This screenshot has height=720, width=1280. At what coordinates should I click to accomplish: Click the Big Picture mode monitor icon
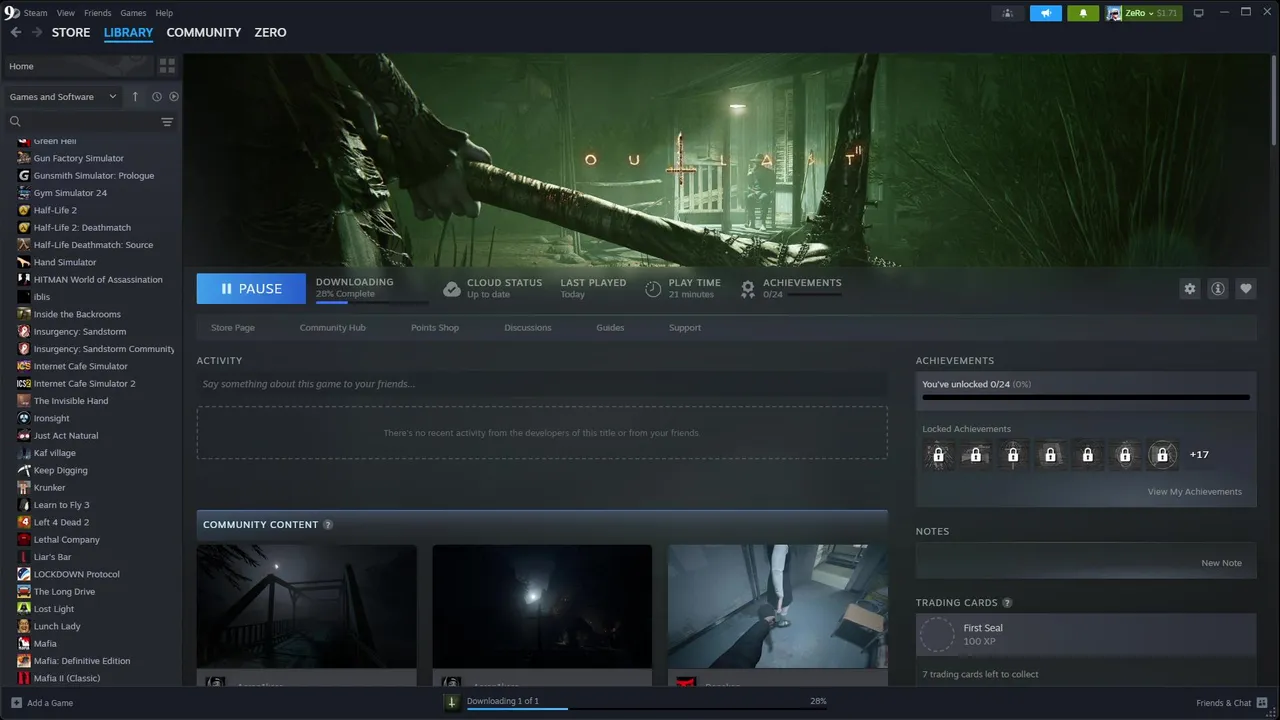(x=1199, y=13)
